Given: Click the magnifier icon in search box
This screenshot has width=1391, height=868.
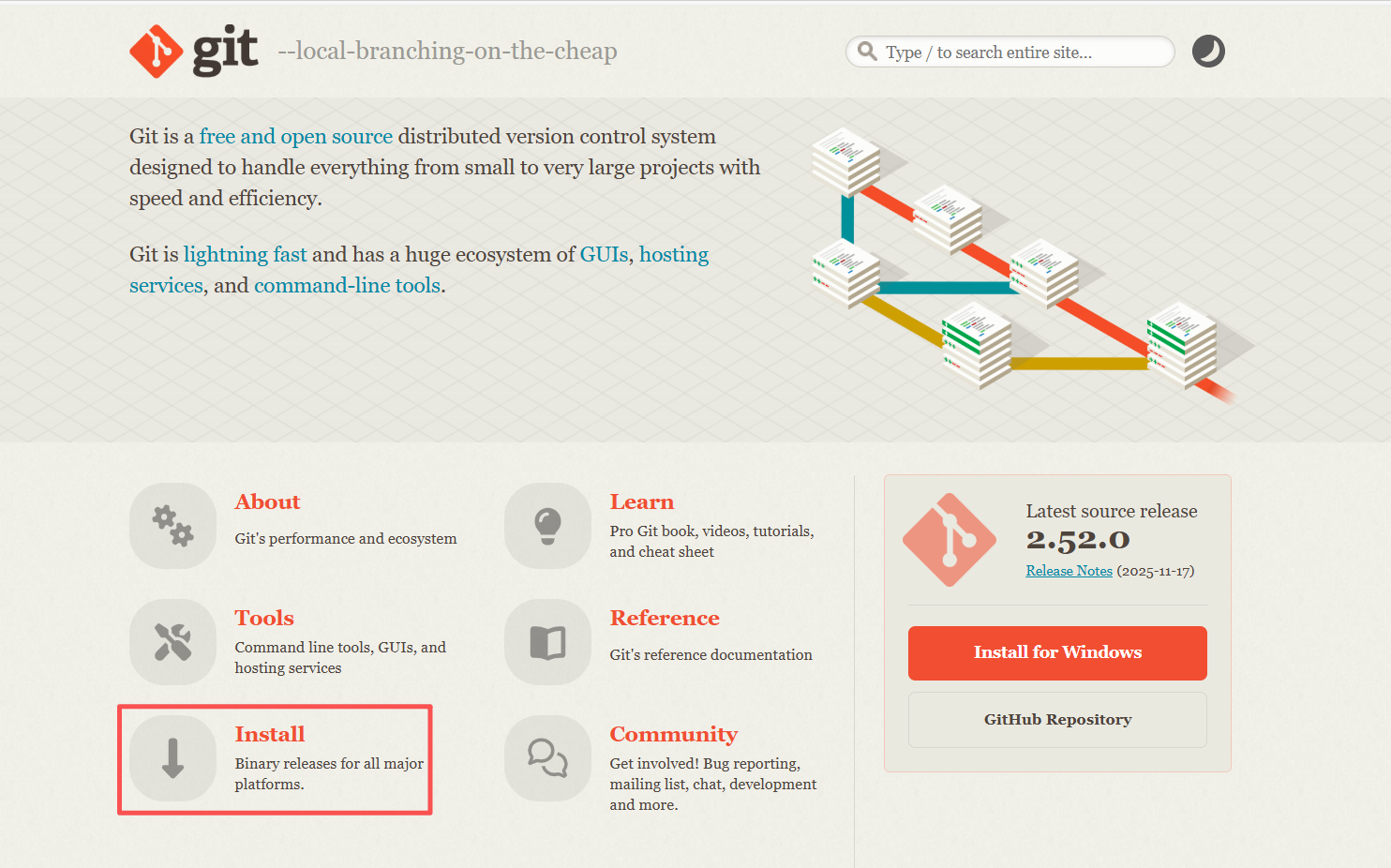Looking at the screenshot, I should 868,52.
